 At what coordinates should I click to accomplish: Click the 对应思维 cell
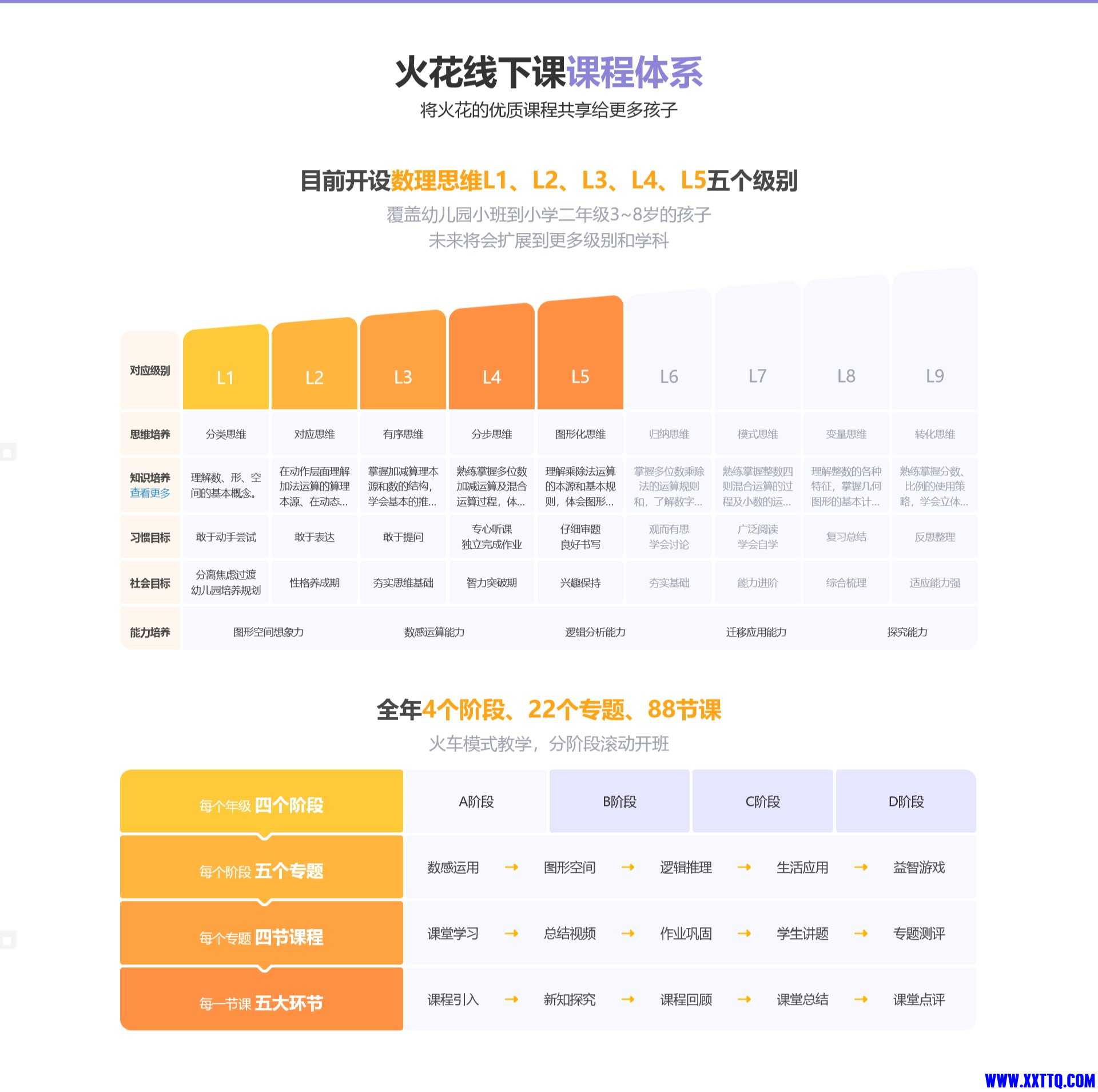(315, 434)
